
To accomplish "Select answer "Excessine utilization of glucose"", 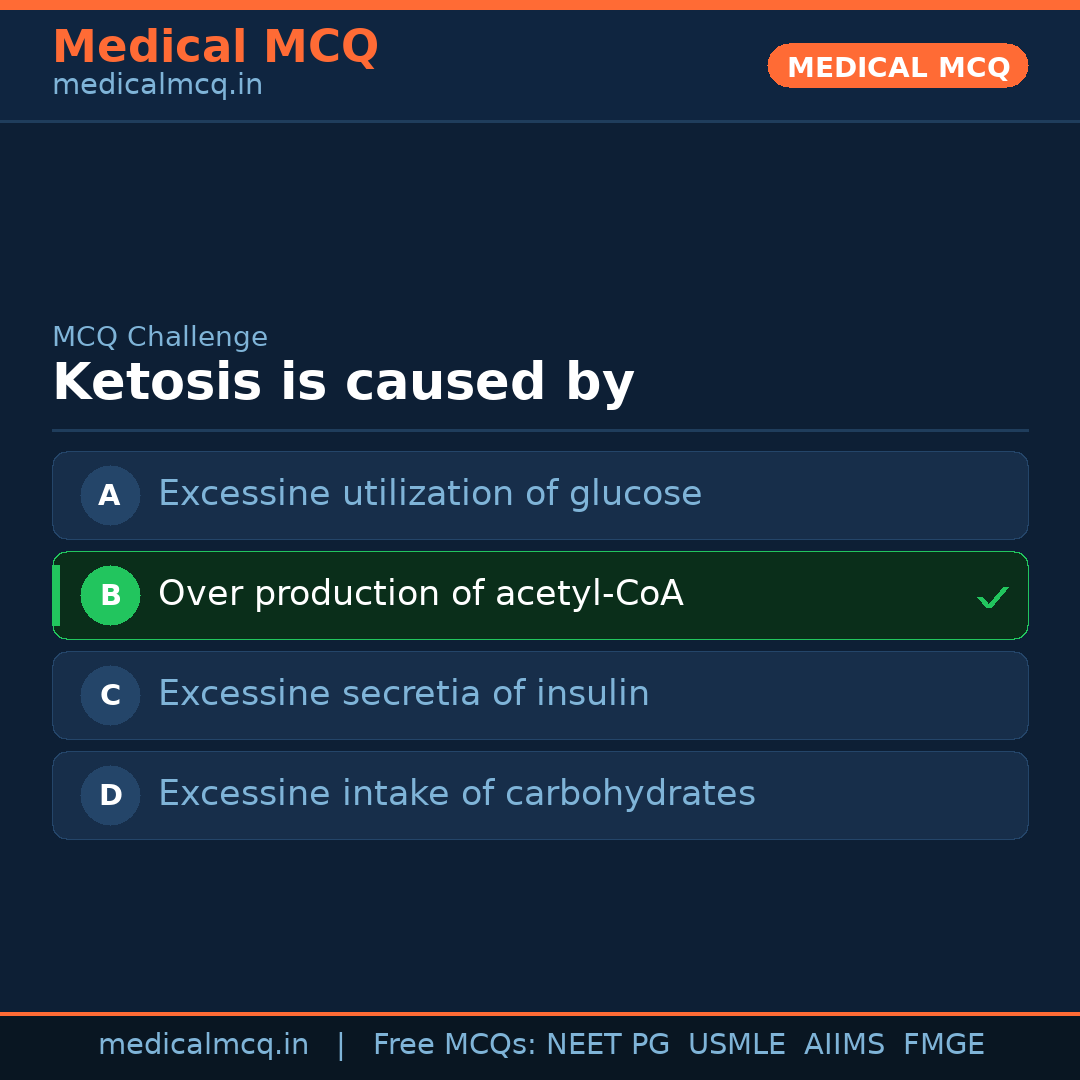I will tap(430, 494).
